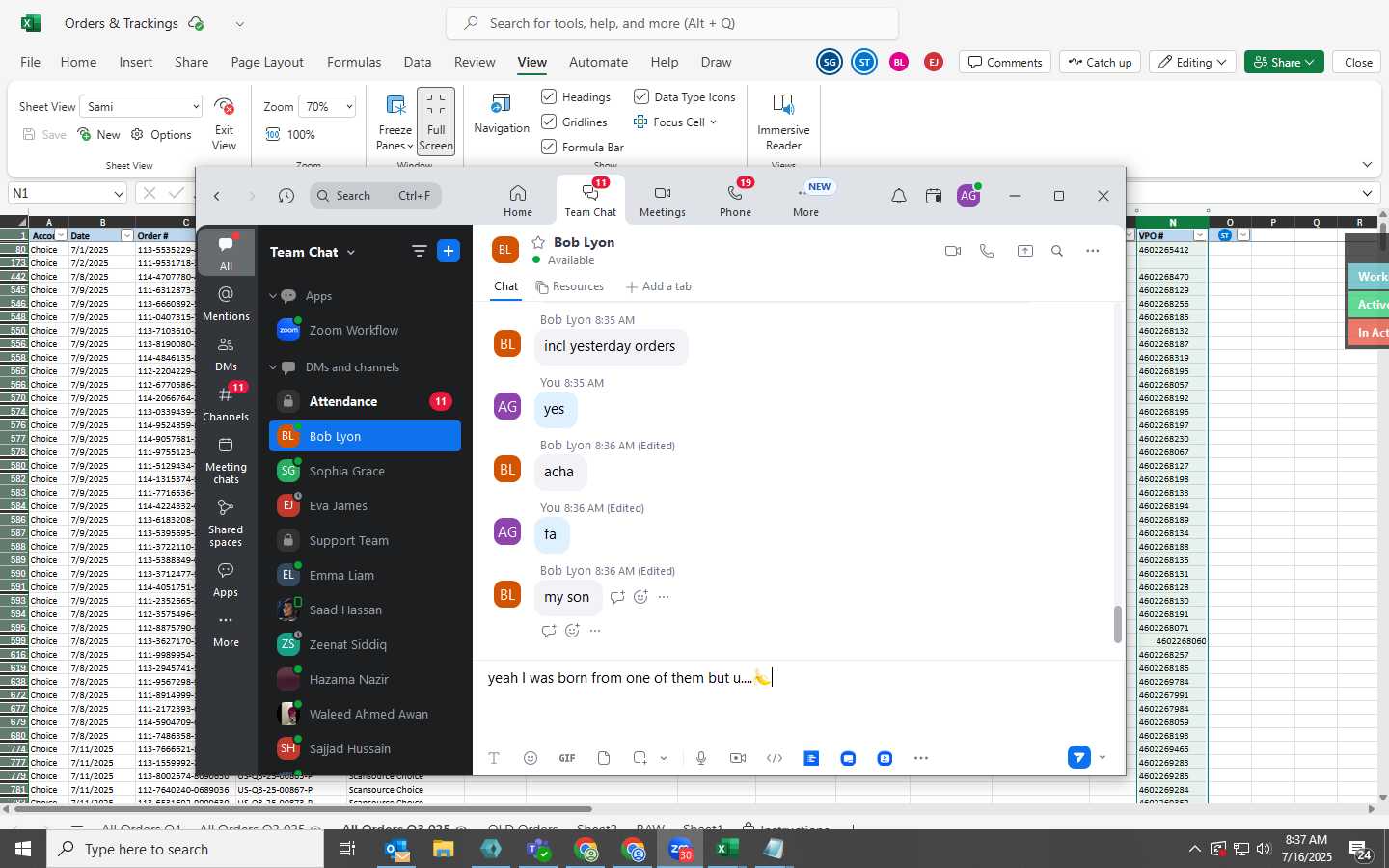Insert a code snippet in the composer
Screen dimensions: 1389x868
[775, 758]
